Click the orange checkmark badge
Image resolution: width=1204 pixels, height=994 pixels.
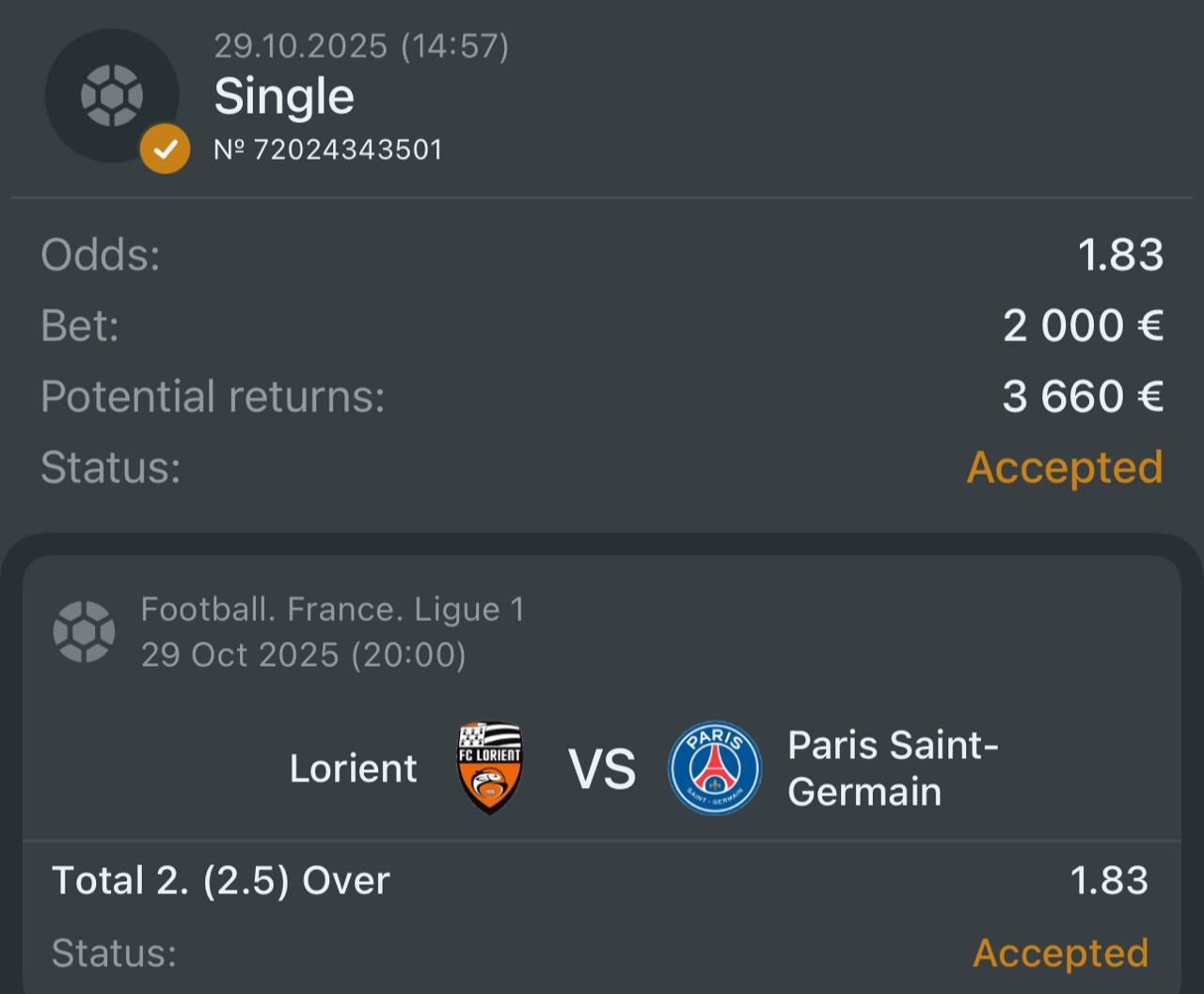[x=165, y=150]
